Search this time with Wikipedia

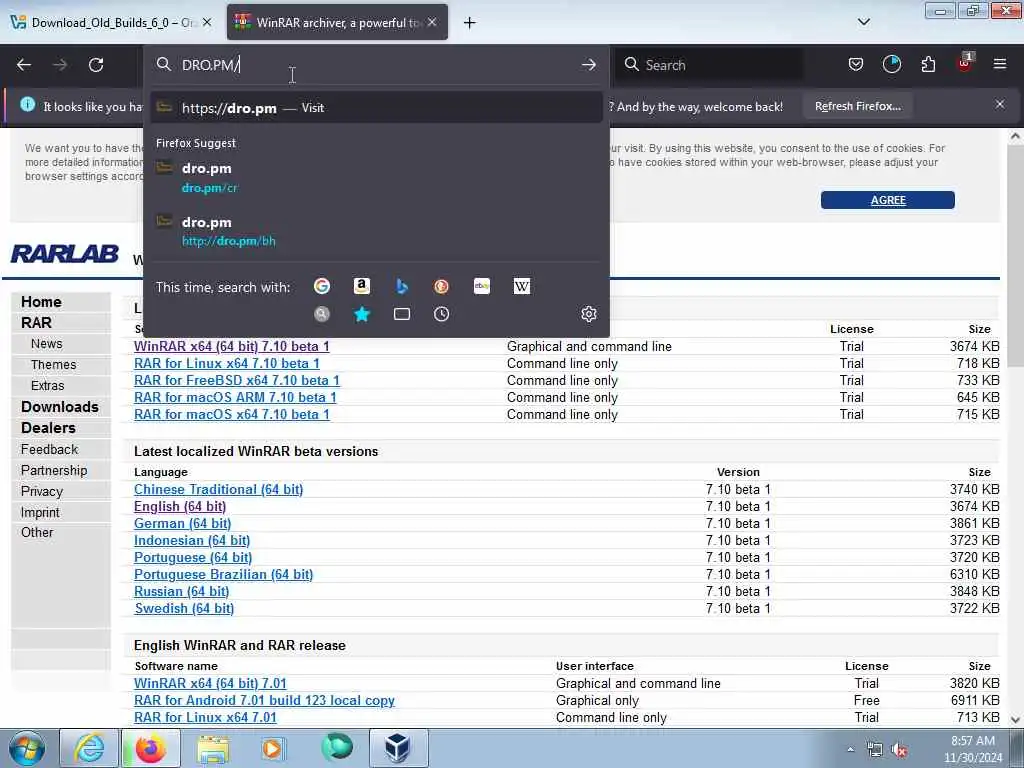click(522, 286)
